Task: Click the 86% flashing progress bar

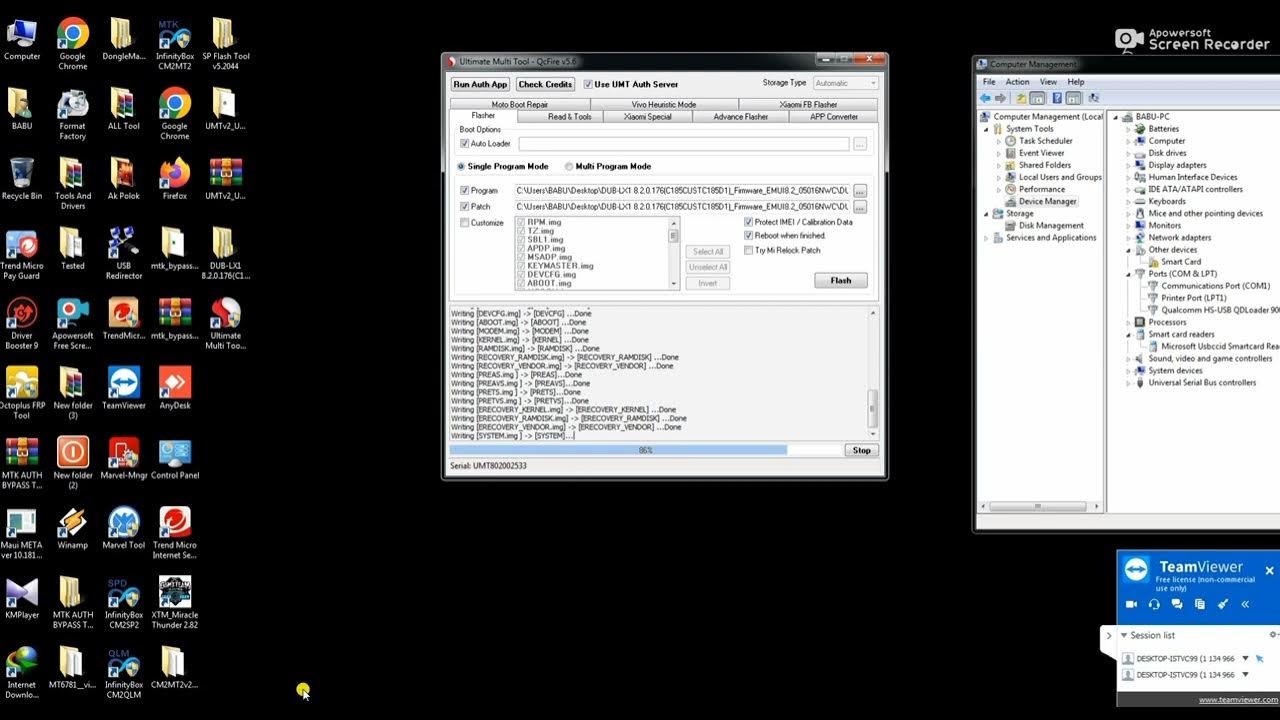Action: (646, 450)
